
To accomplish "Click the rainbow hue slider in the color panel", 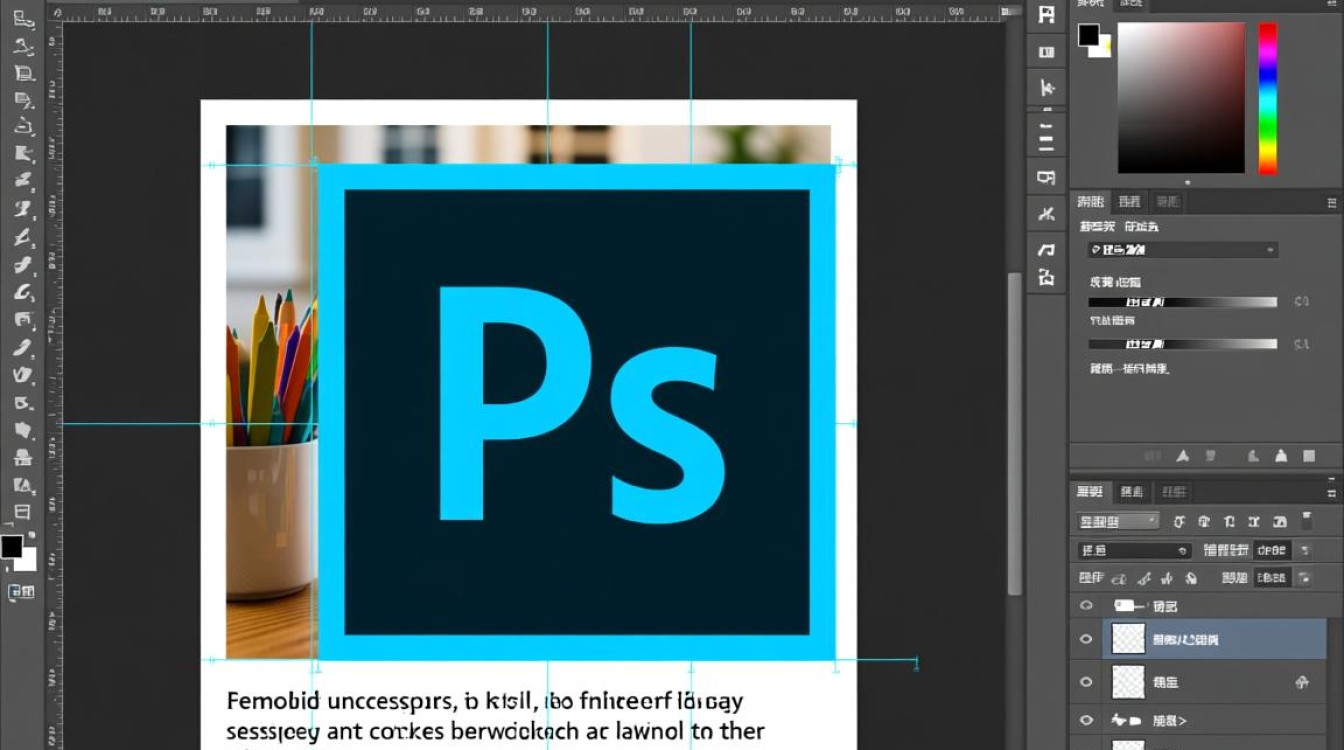I will pos(1268,98).
